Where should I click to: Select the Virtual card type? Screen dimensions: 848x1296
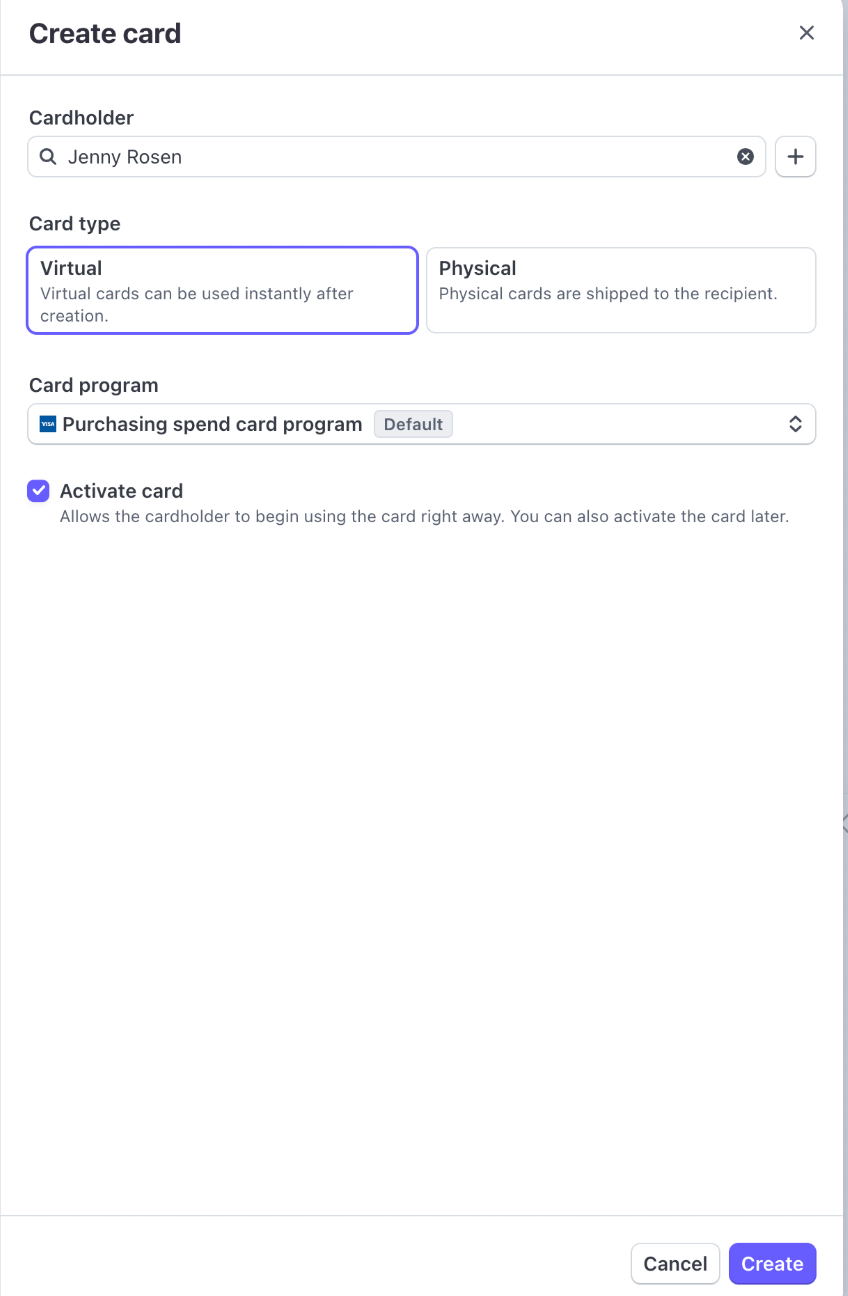click(222, 290)
